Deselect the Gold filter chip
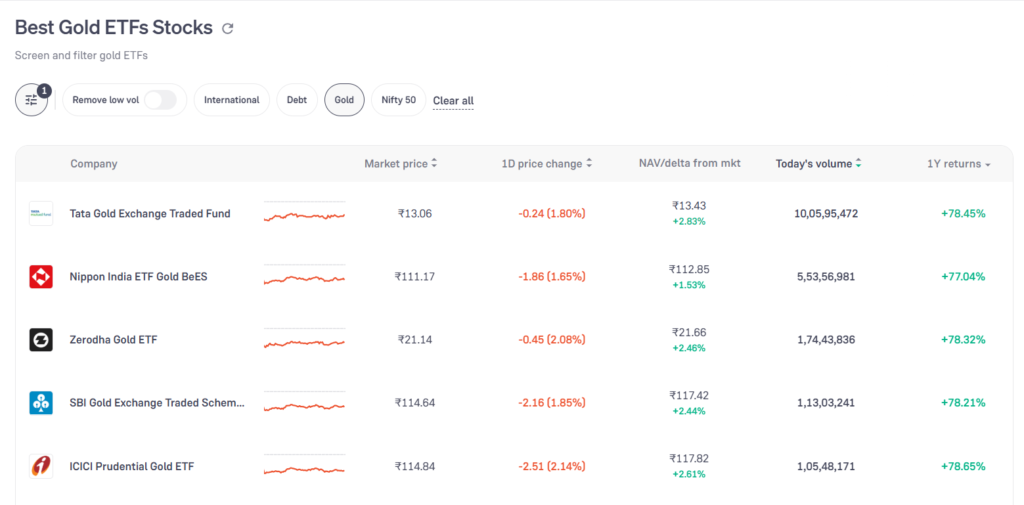 (x=344, y=100)
